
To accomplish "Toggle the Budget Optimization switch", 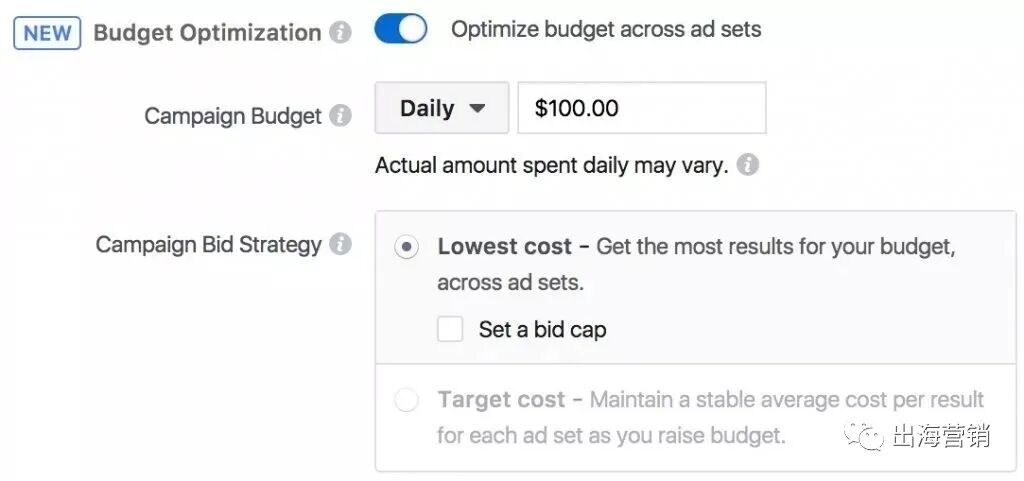I will pyautogui.click(x=400, y=30).
